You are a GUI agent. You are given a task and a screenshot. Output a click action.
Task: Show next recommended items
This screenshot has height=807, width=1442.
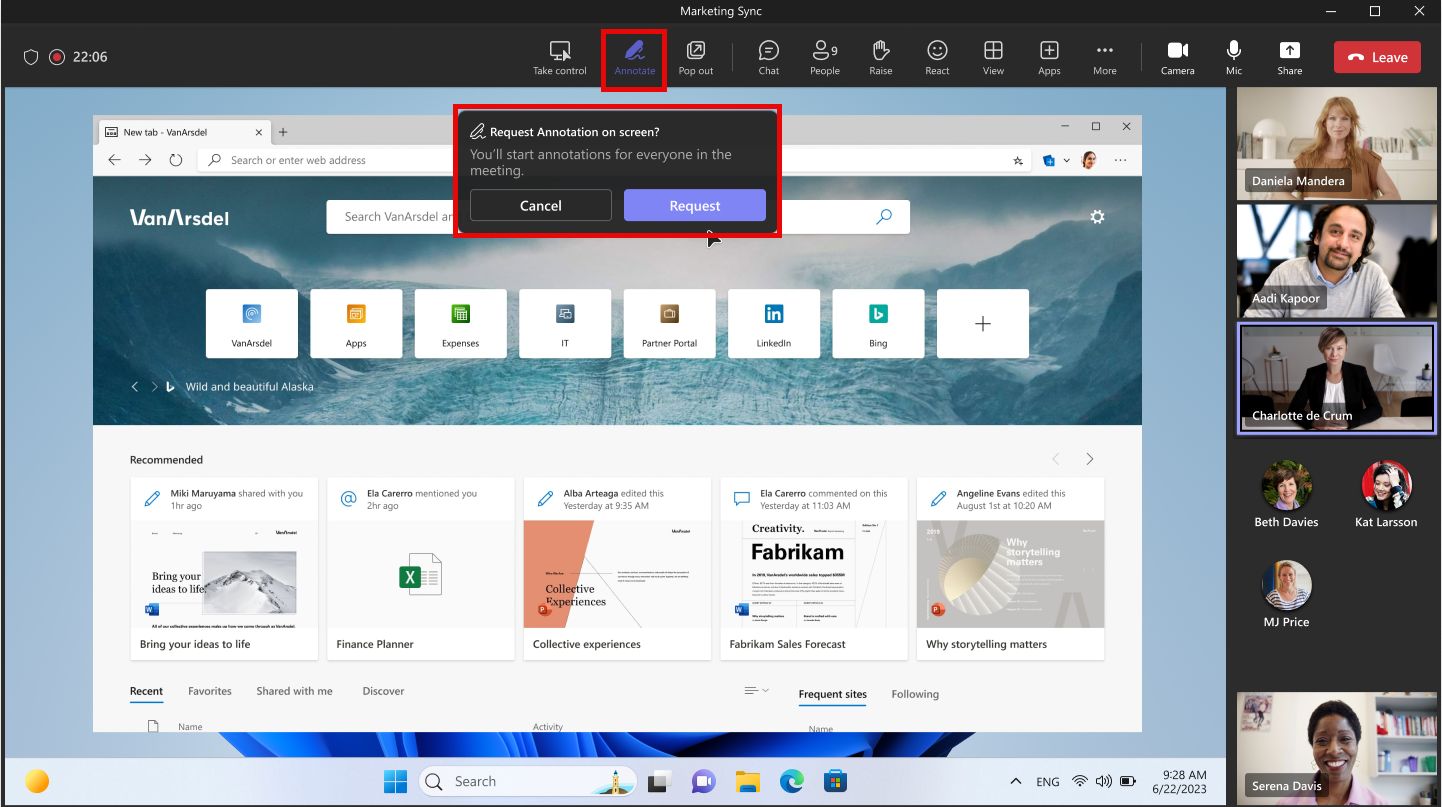pyautogui.click(x=1089, y=459)
